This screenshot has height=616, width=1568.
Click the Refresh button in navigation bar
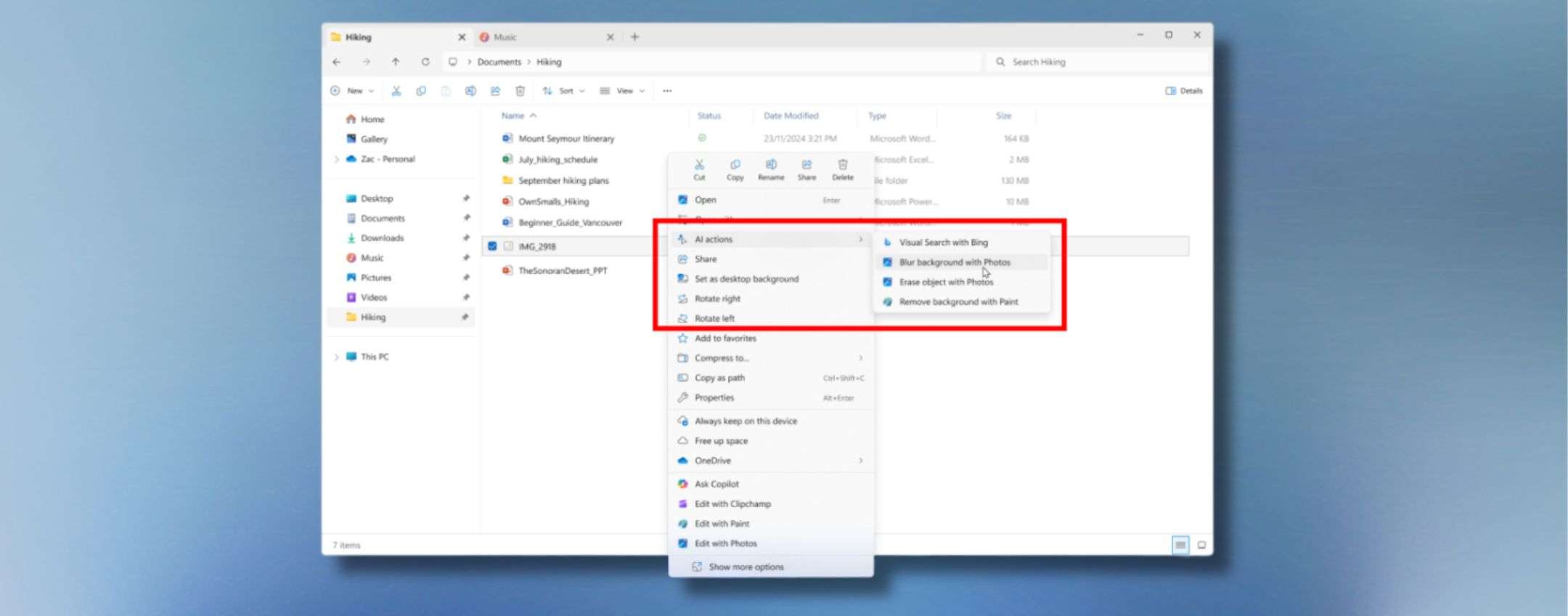pyautogui.click(x=425, y=62)
